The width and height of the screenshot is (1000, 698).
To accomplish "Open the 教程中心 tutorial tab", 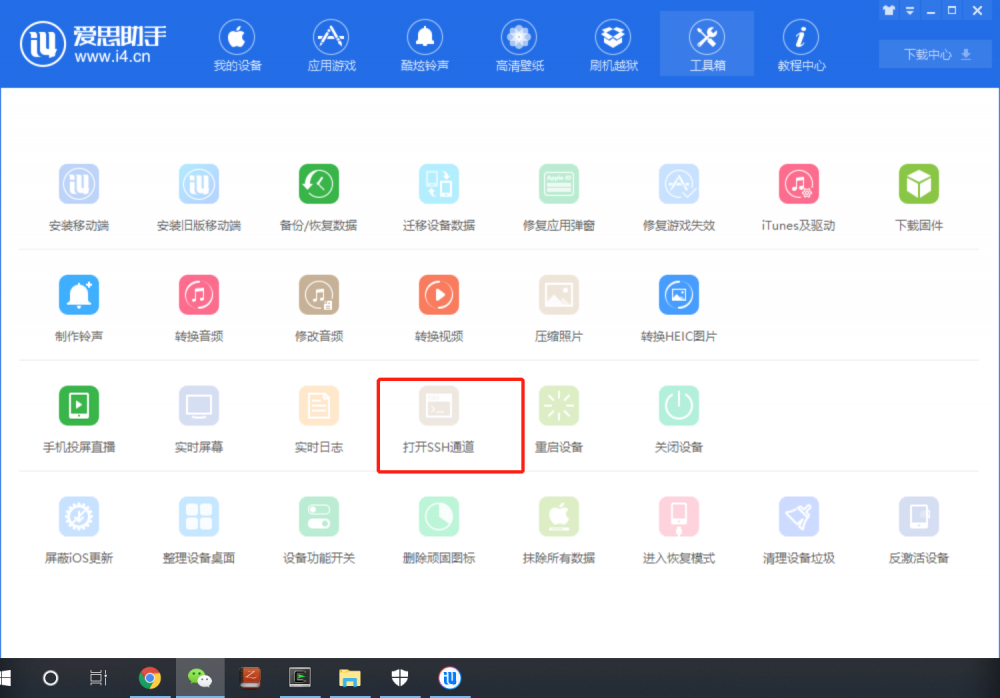I will pos(801,46).
